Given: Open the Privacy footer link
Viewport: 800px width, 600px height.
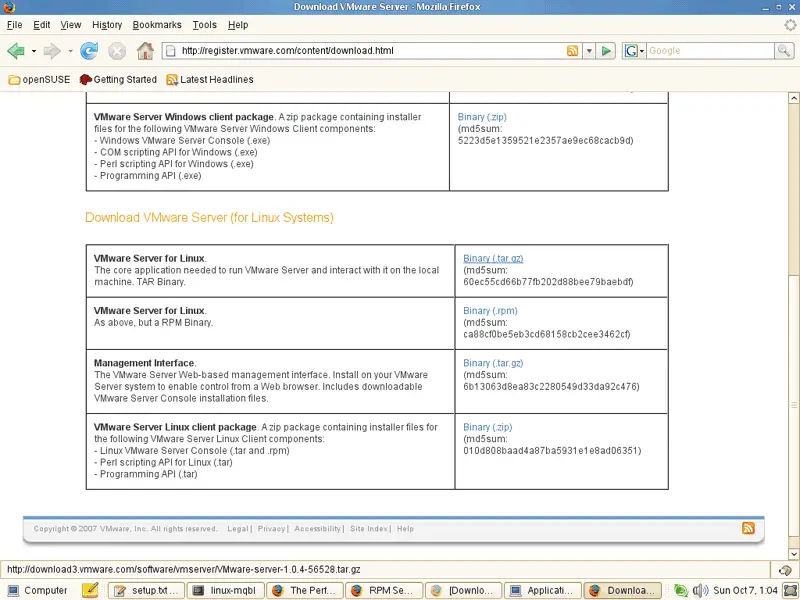Looking at the screenshot, I should click(271, 529).
